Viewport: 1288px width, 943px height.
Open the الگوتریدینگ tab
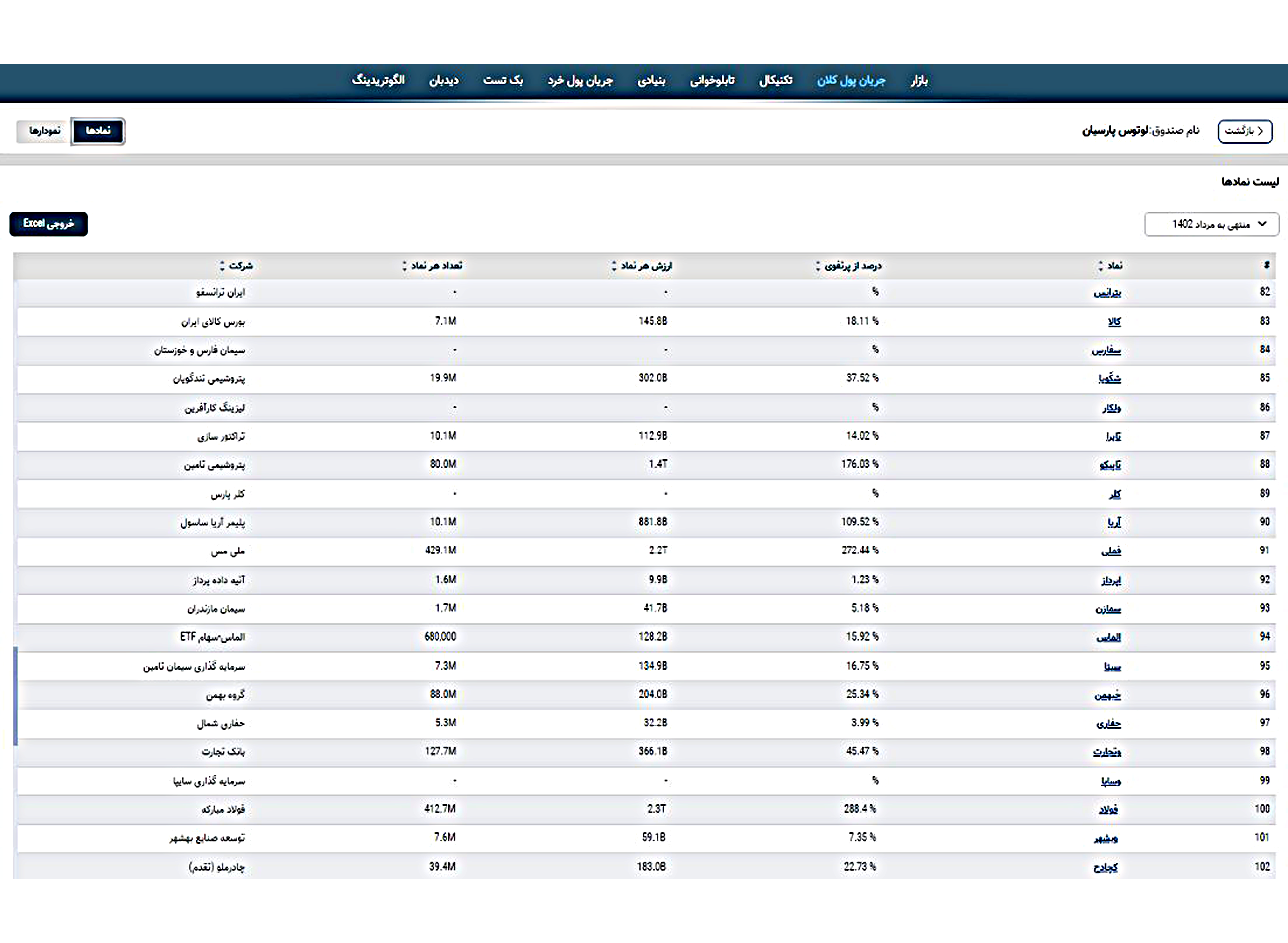[378, 81]
